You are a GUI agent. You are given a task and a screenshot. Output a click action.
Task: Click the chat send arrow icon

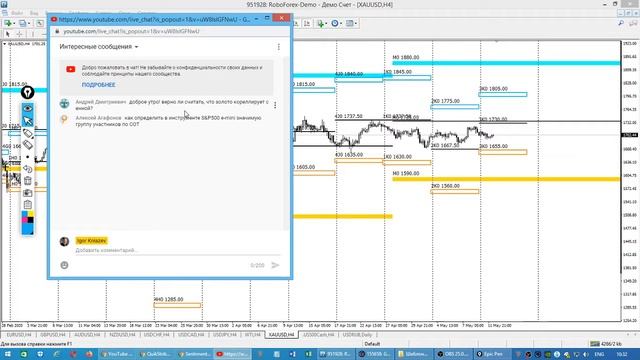click(276, 265)
